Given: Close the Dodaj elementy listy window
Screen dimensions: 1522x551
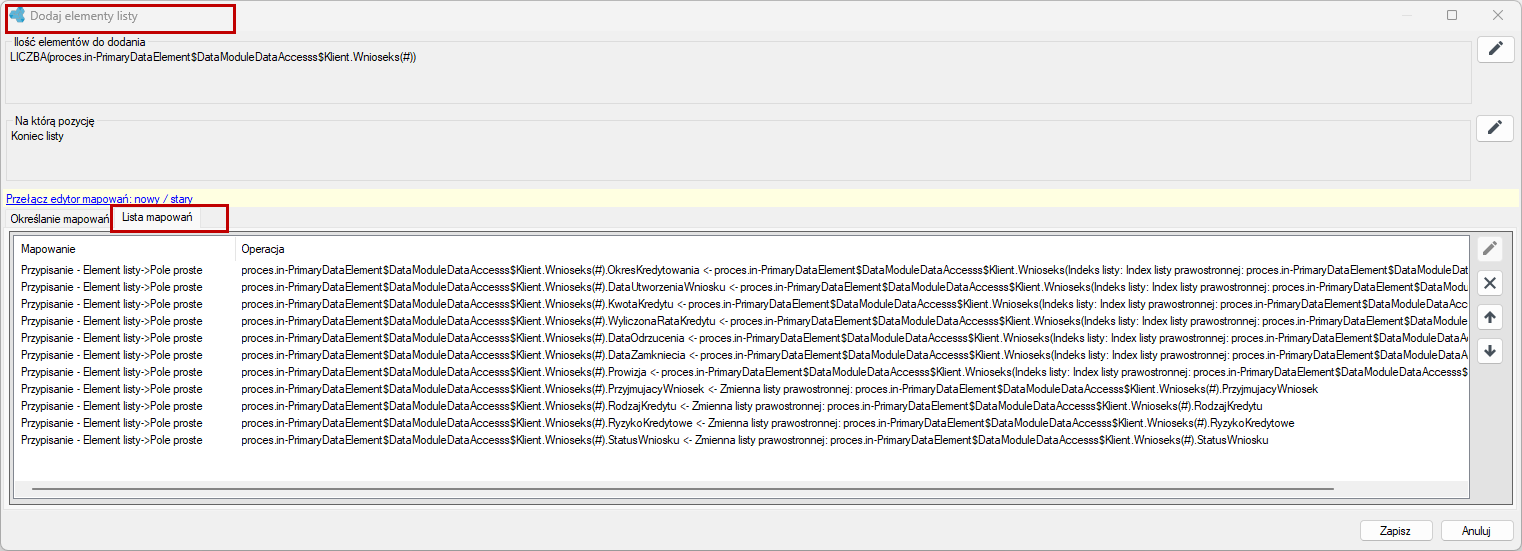Looking at the screenshot, I should (1497, 15).
